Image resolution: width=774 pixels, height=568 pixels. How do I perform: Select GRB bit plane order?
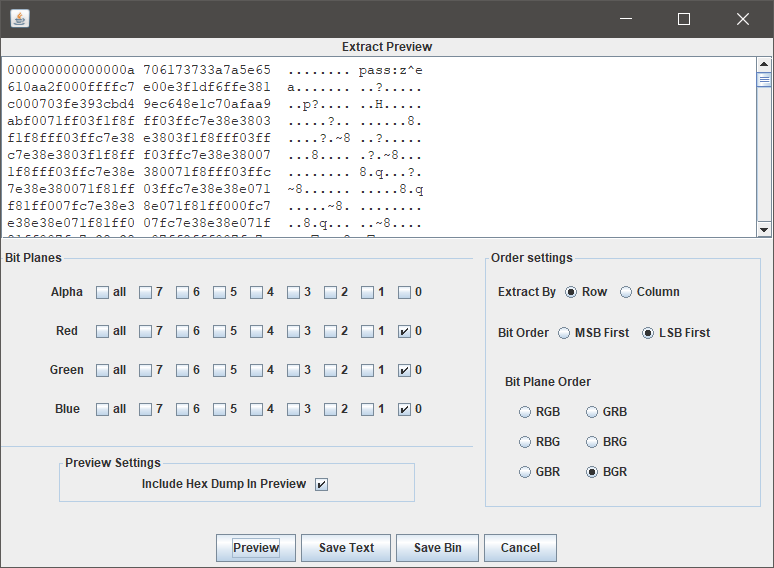(x=592, y=412)
